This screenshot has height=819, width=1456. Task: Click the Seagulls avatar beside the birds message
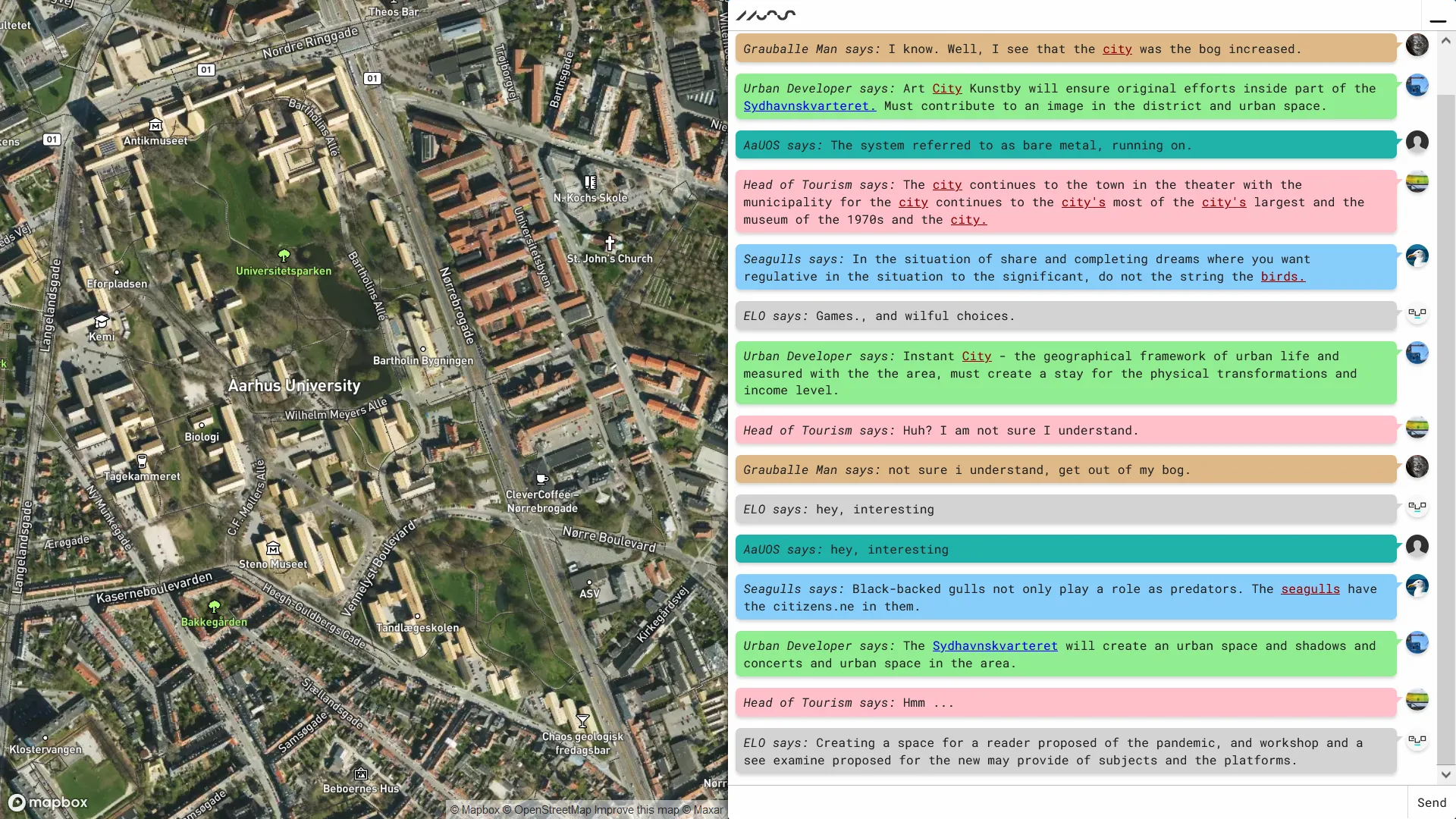(1417, 256)
